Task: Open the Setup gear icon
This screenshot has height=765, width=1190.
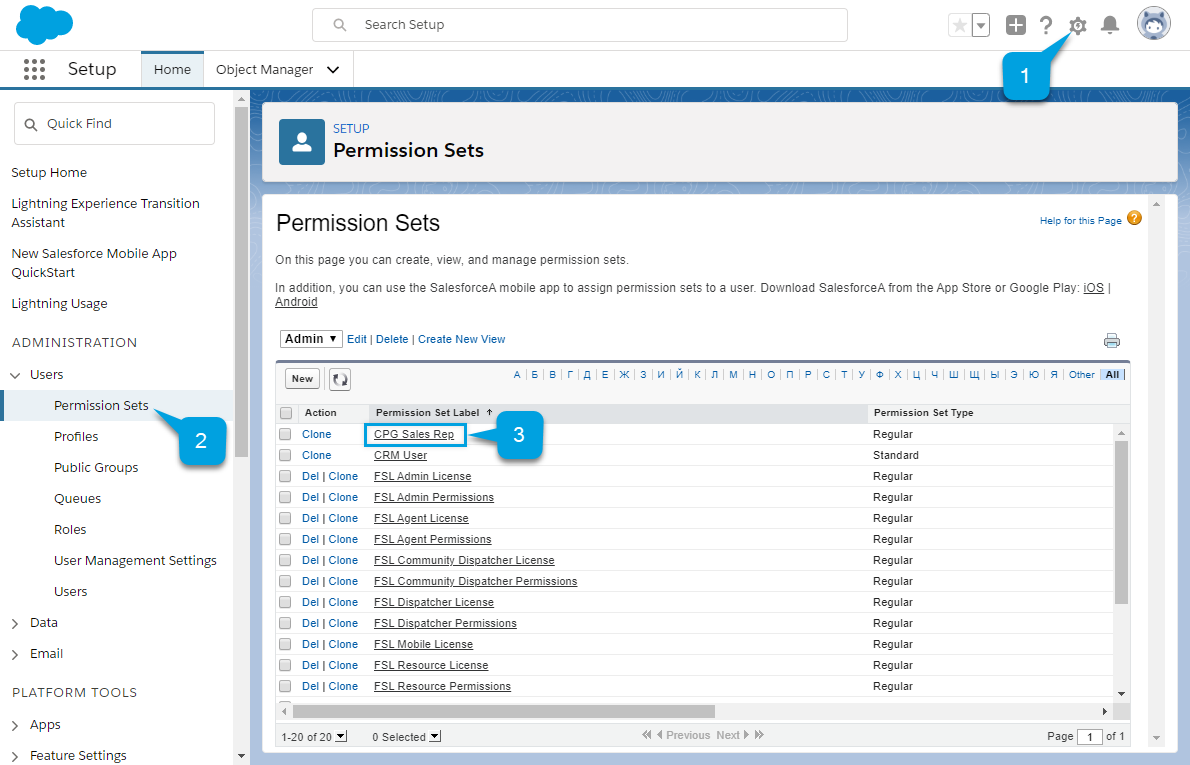Action: click(x=1077, y=24)
